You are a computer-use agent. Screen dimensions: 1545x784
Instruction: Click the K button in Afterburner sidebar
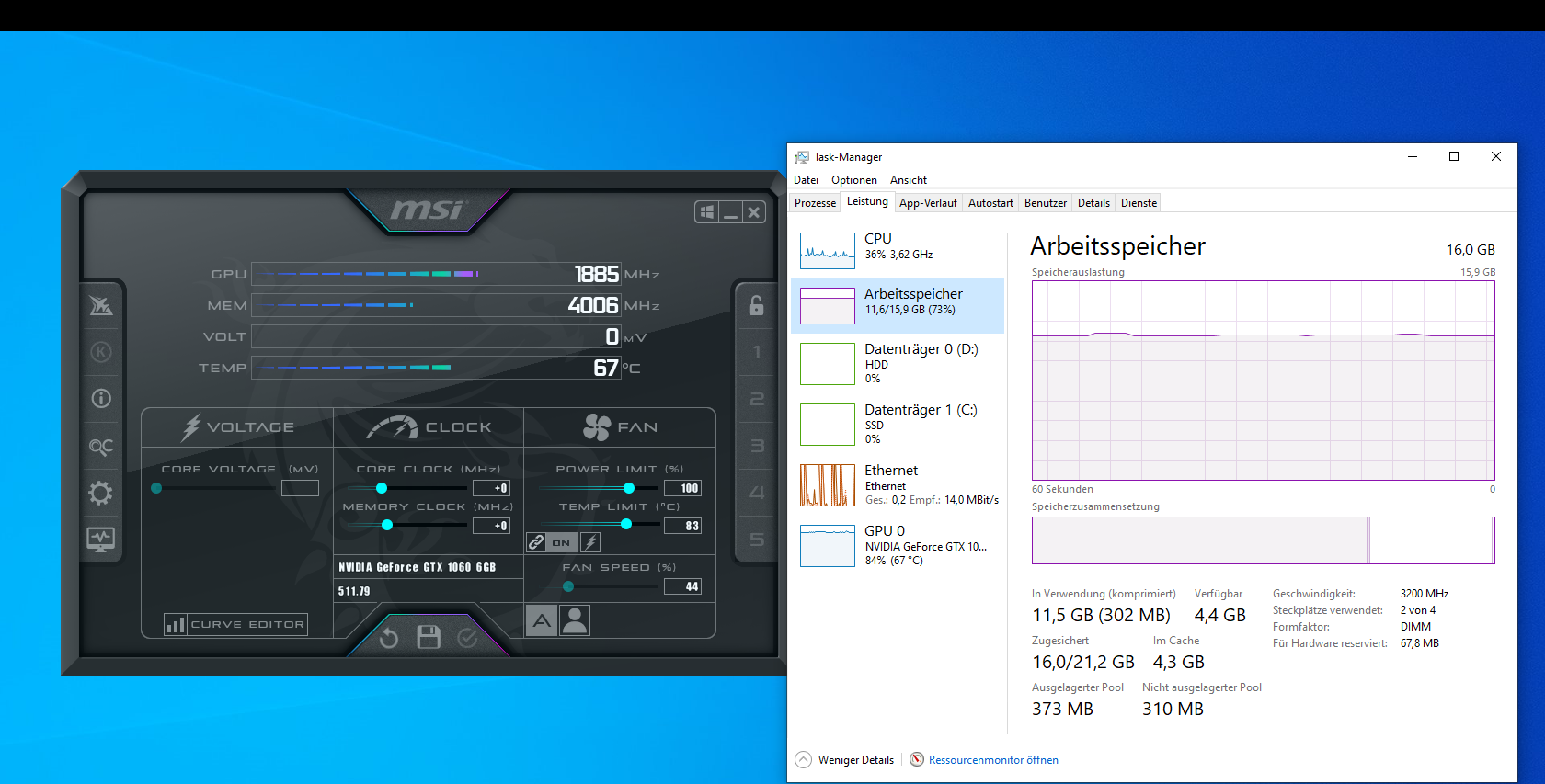pyautogui.click(x=101, y=352)
